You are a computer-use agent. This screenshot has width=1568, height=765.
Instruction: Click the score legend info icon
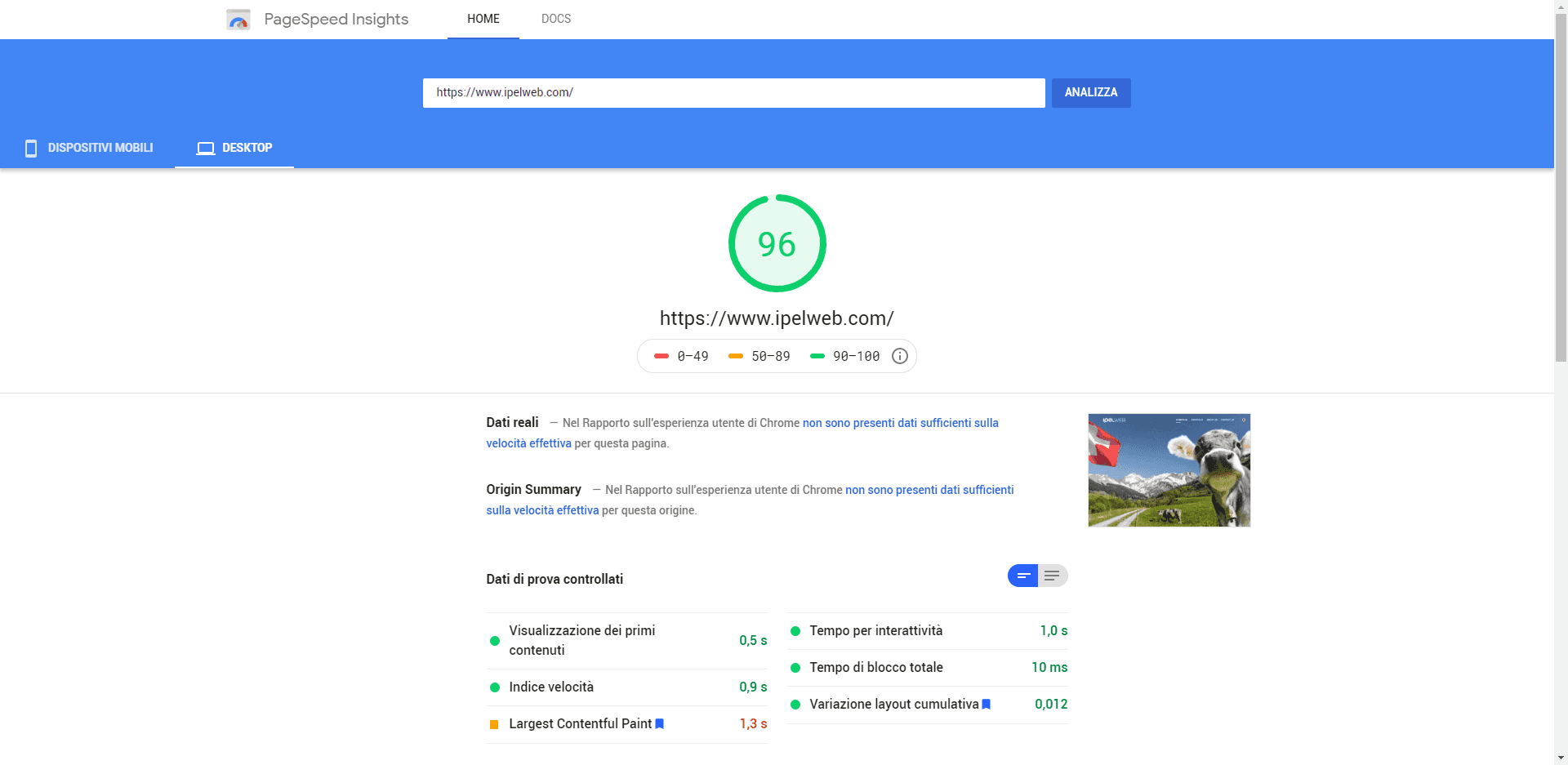tap(899, 356)
